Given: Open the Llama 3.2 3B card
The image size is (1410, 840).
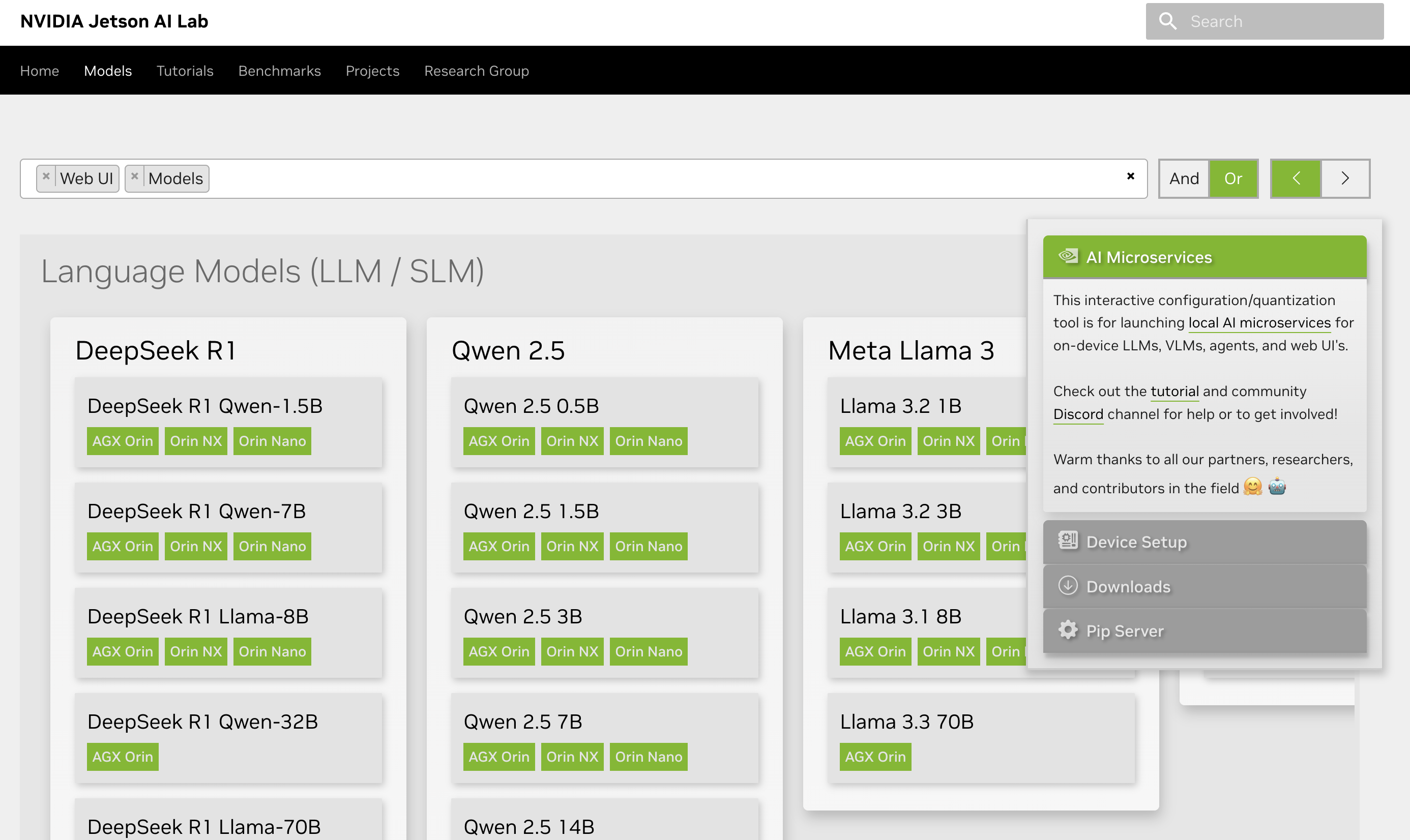Looking at the screenshot, I should click(927, 528).
